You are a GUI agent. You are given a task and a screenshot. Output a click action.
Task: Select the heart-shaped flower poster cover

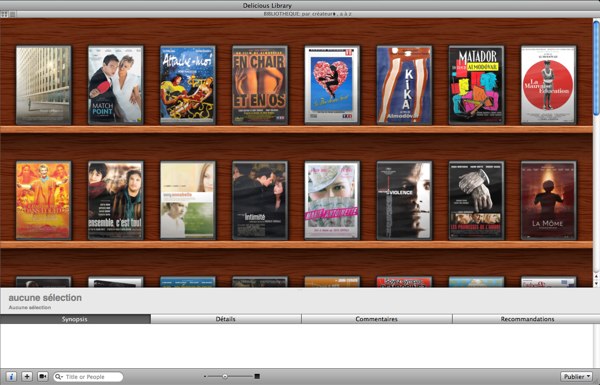[332, 85]
